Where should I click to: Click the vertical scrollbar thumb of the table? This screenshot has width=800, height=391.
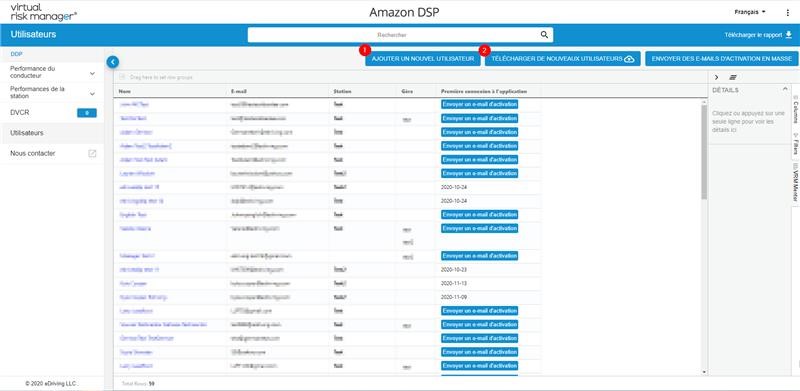(x=704, y=152)
